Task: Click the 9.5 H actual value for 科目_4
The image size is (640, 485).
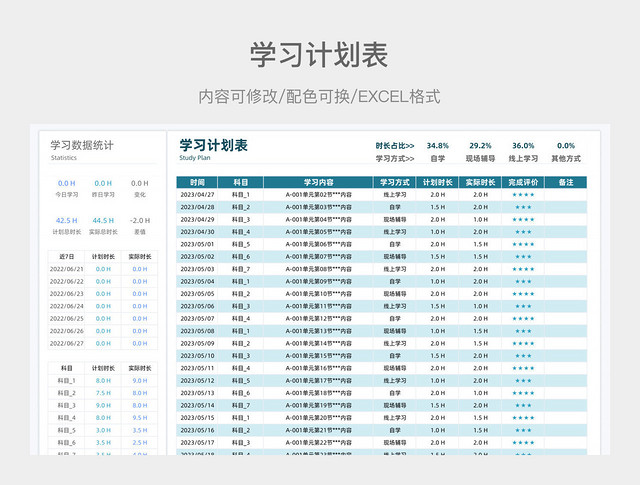Action: [140, 418]
